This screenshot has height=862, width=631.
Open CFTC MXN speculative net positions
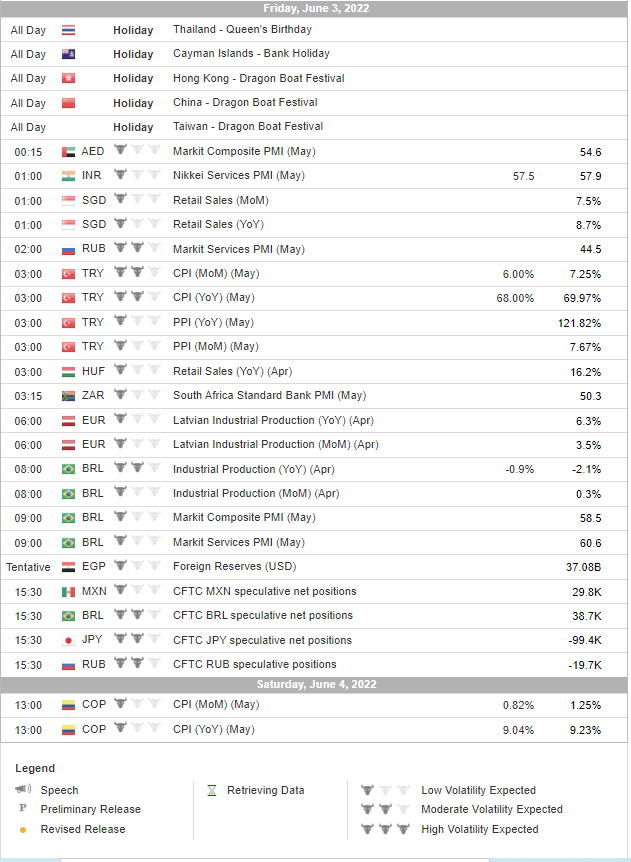coord(264,592)
